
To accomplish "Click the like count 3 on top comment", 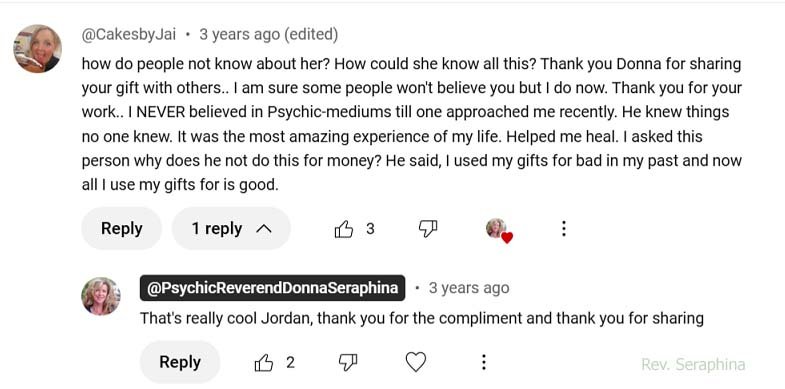I will (x=370, y=229).
